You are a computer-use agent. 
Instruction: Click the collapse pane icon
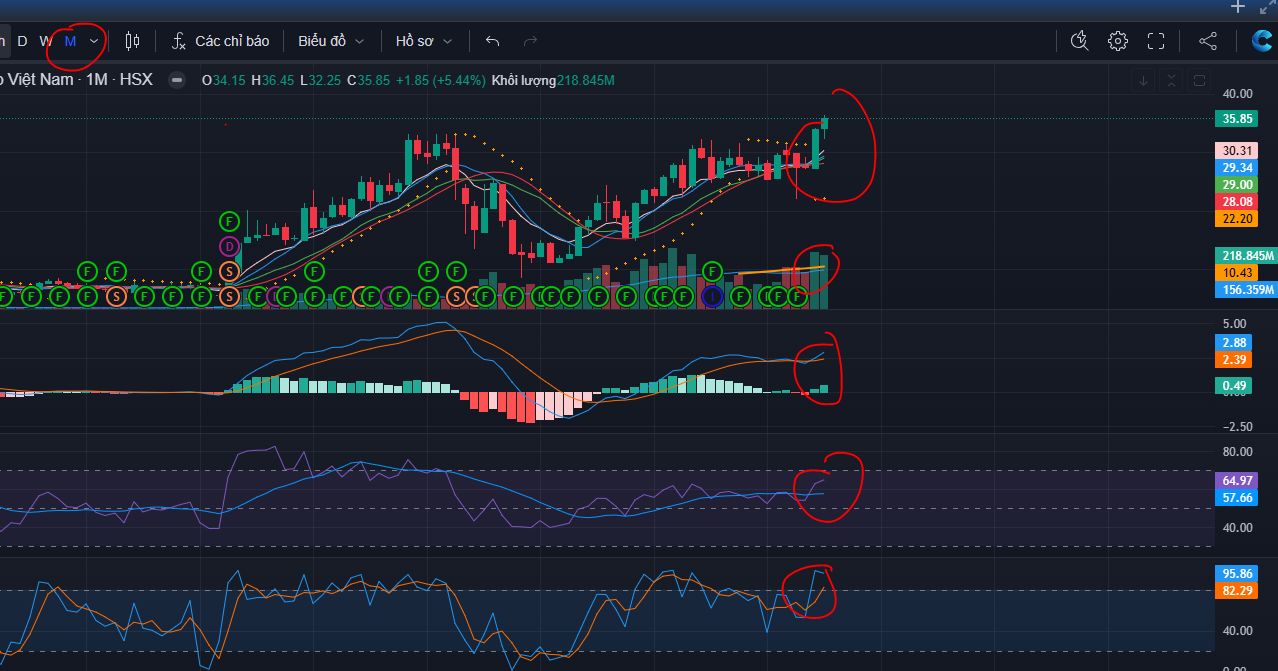pyautogui.click(x=1172, y=80)
